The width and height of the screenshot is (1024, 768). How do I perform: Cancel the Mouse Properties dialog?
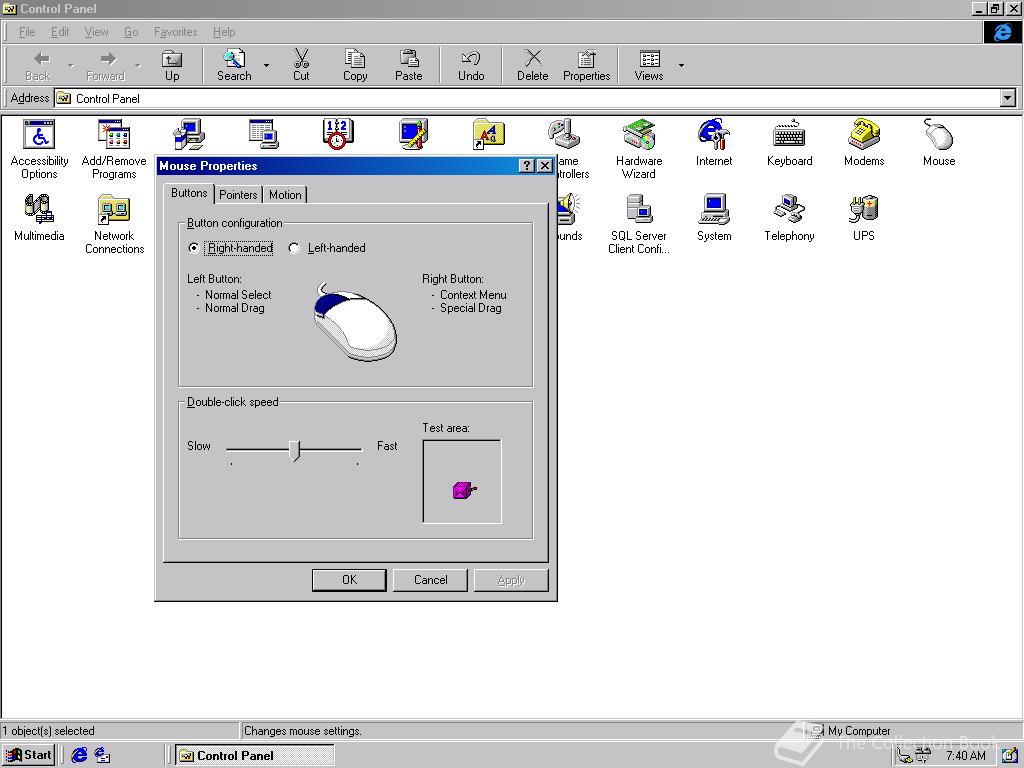click(430, 579)
